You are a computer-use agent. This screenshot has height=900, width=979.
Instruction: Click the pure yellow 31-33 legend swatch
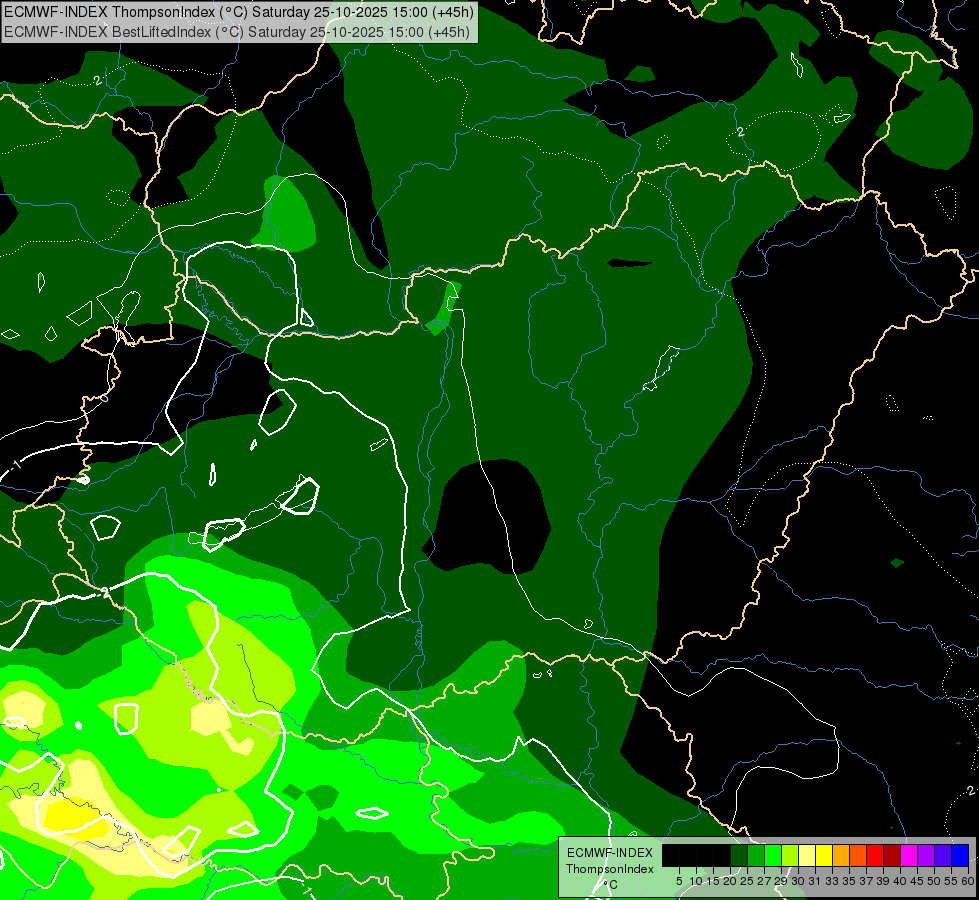(x=824, y=855)
